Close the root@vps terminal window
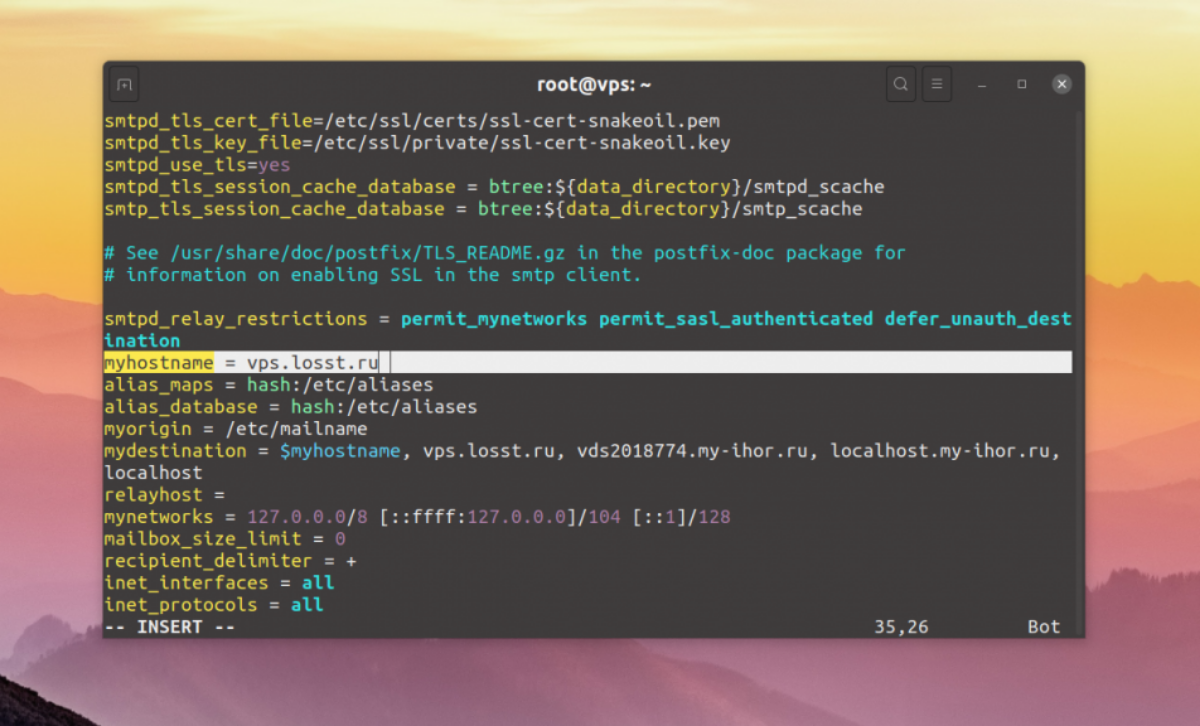1200x726 pixels. pyautogui.click(x=1062, y=84)
